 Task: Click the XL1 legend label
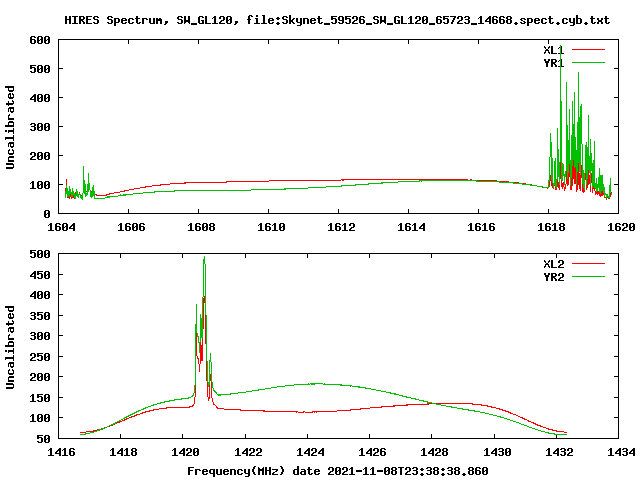tap(553, 50)
